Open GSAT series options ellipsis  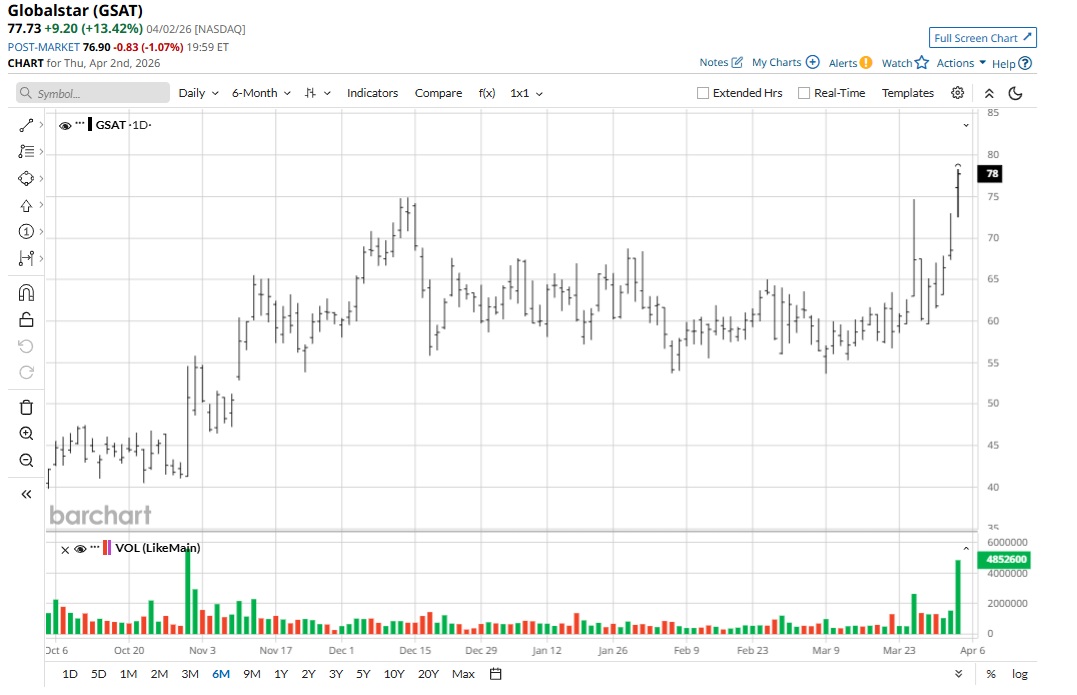(x=80, y=124)
